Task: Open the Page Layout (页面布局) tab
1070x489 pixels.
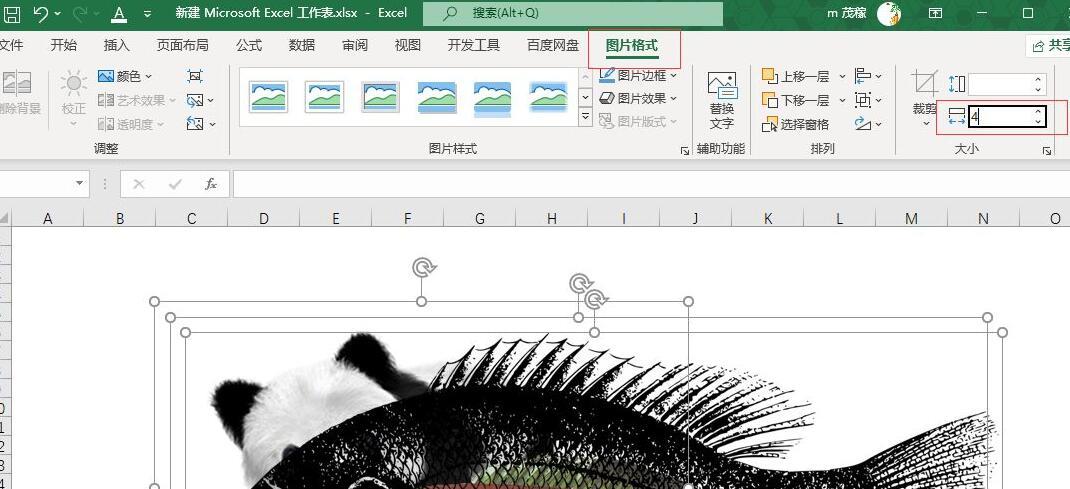Action: coord(182,46)
